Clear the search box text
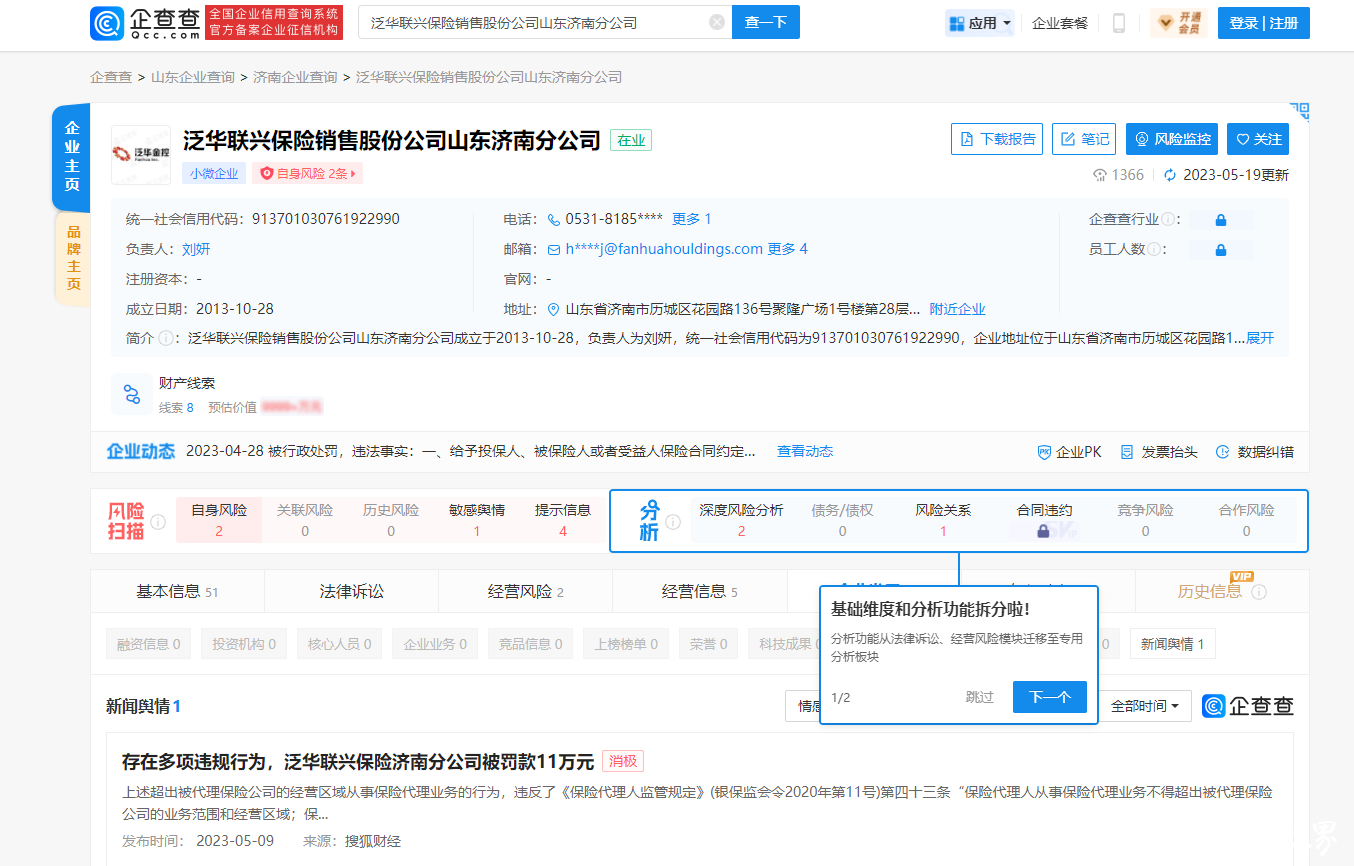 point(717,22)
